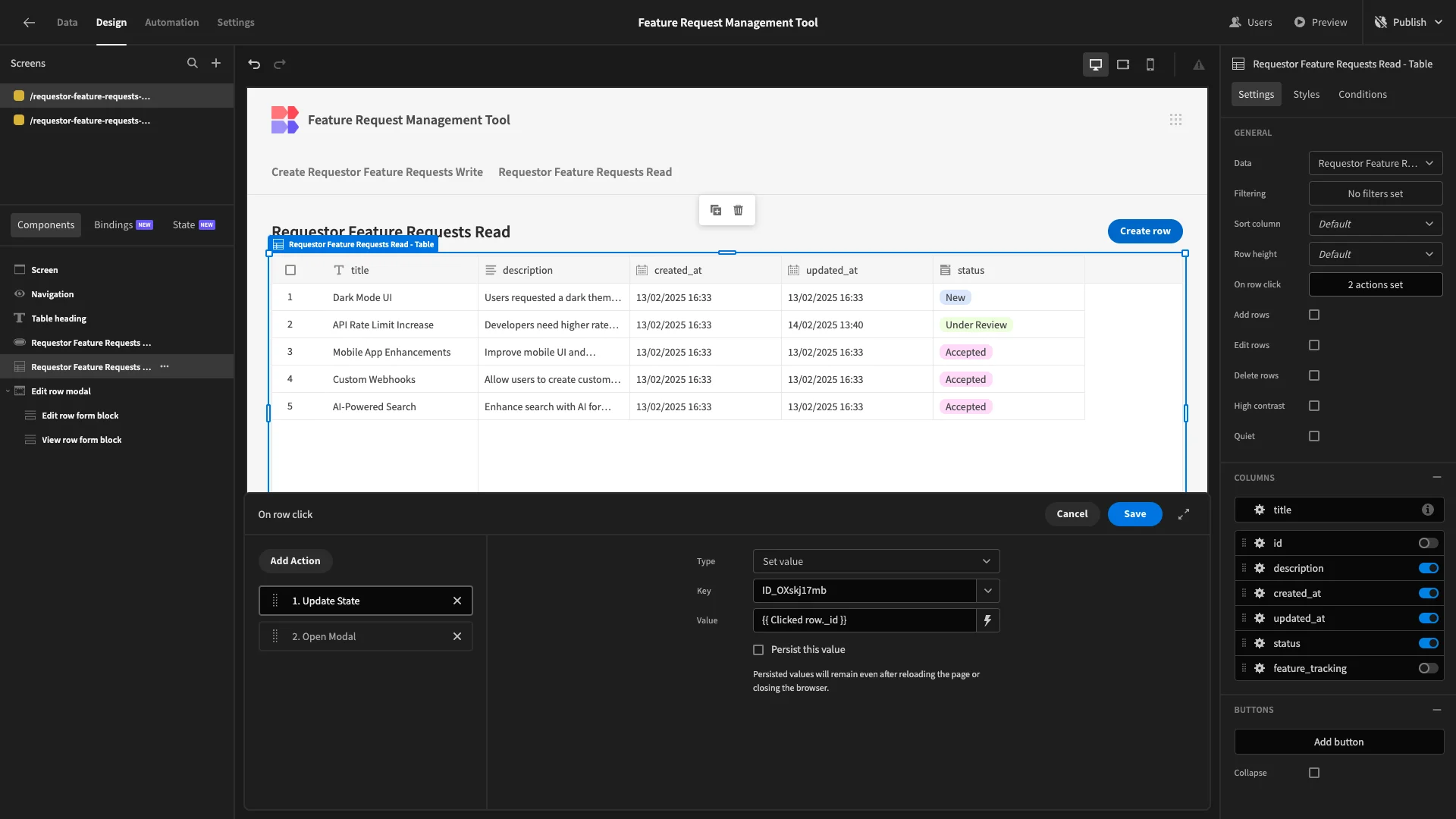The image size is (1456, 819).
Task: Open the Sort column dropdown
Action: [1376, 224]
